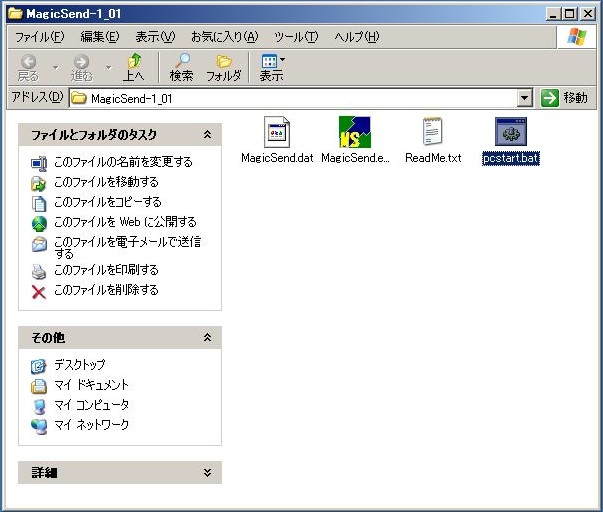Click the Windows flag logo
This screenshot has width=603, height=512.
click(x=577, y=37)
